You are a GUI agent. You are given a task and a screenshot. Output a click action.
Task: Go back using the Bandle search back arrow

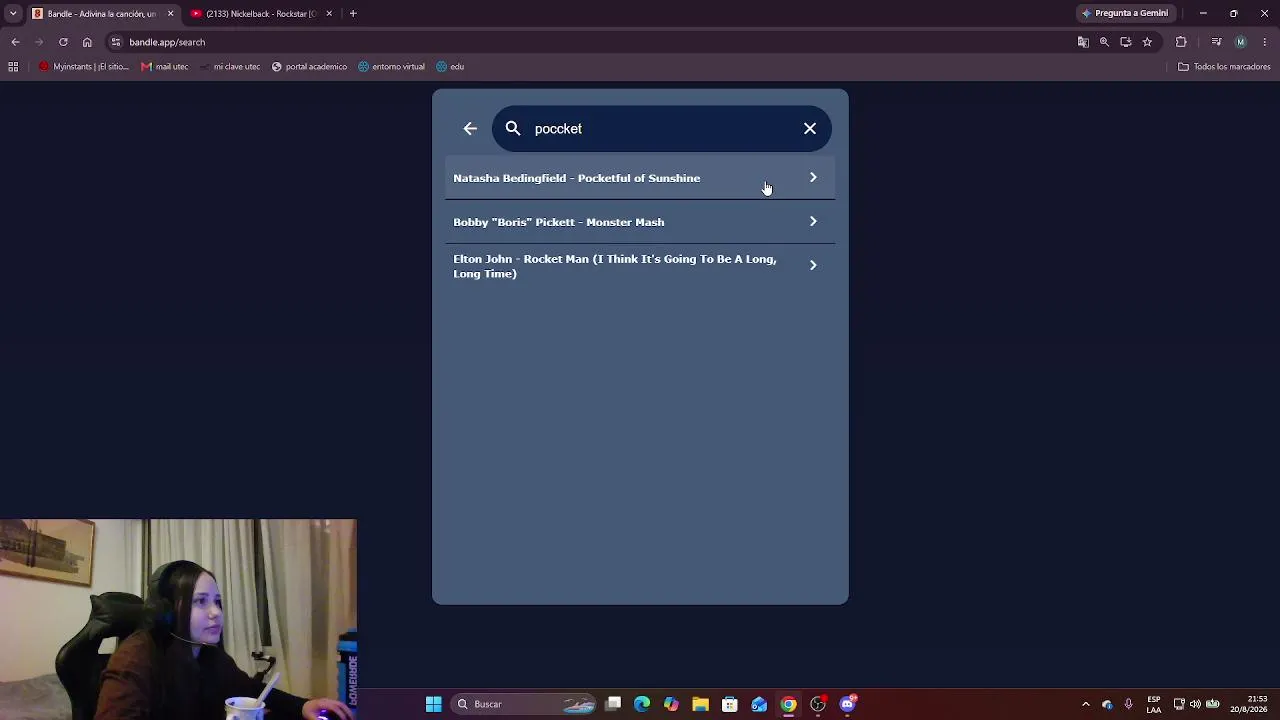click(x=470, y=129)
